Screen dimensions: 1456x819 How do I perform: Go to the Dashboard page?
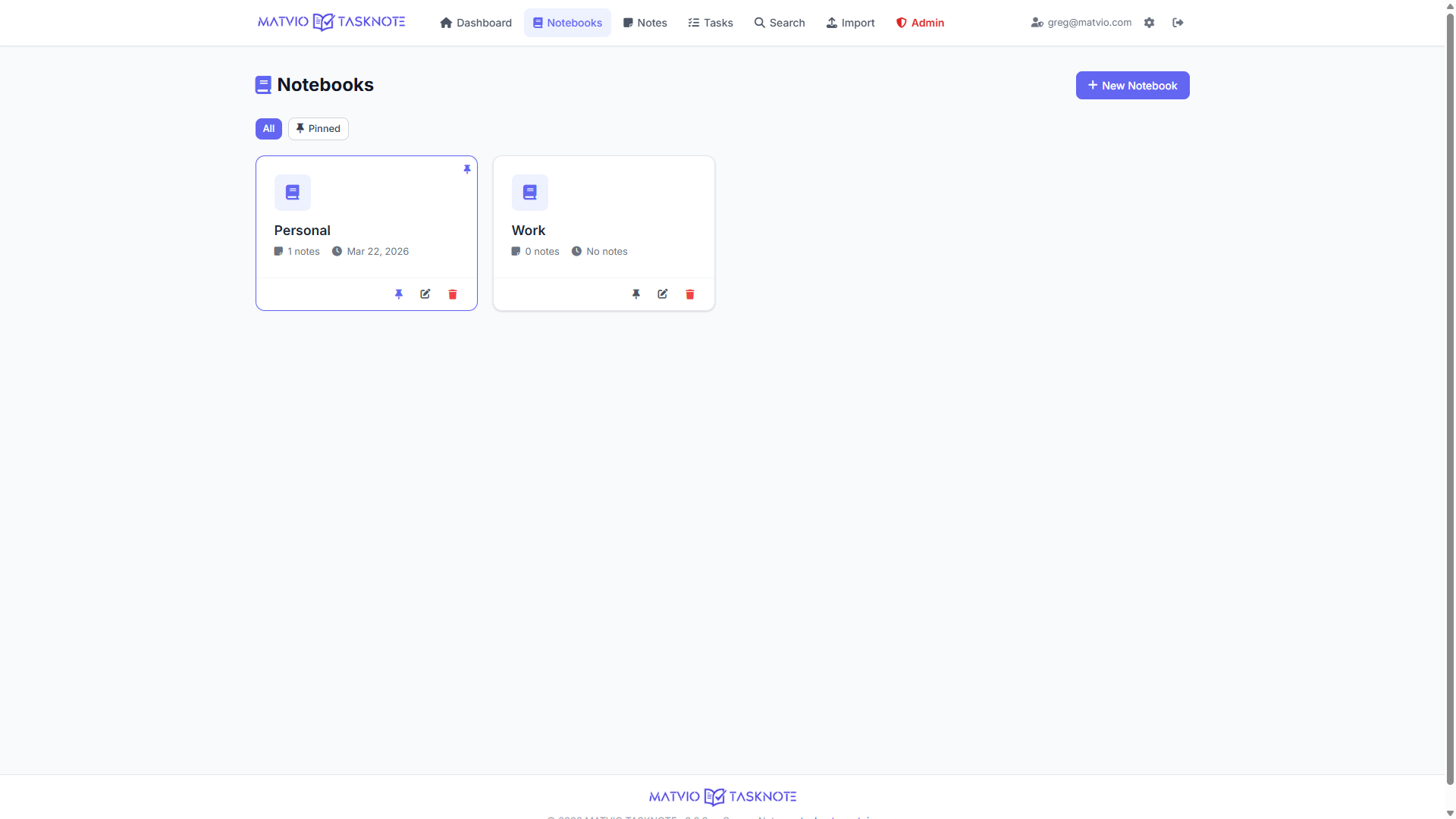tap(476, 23)
